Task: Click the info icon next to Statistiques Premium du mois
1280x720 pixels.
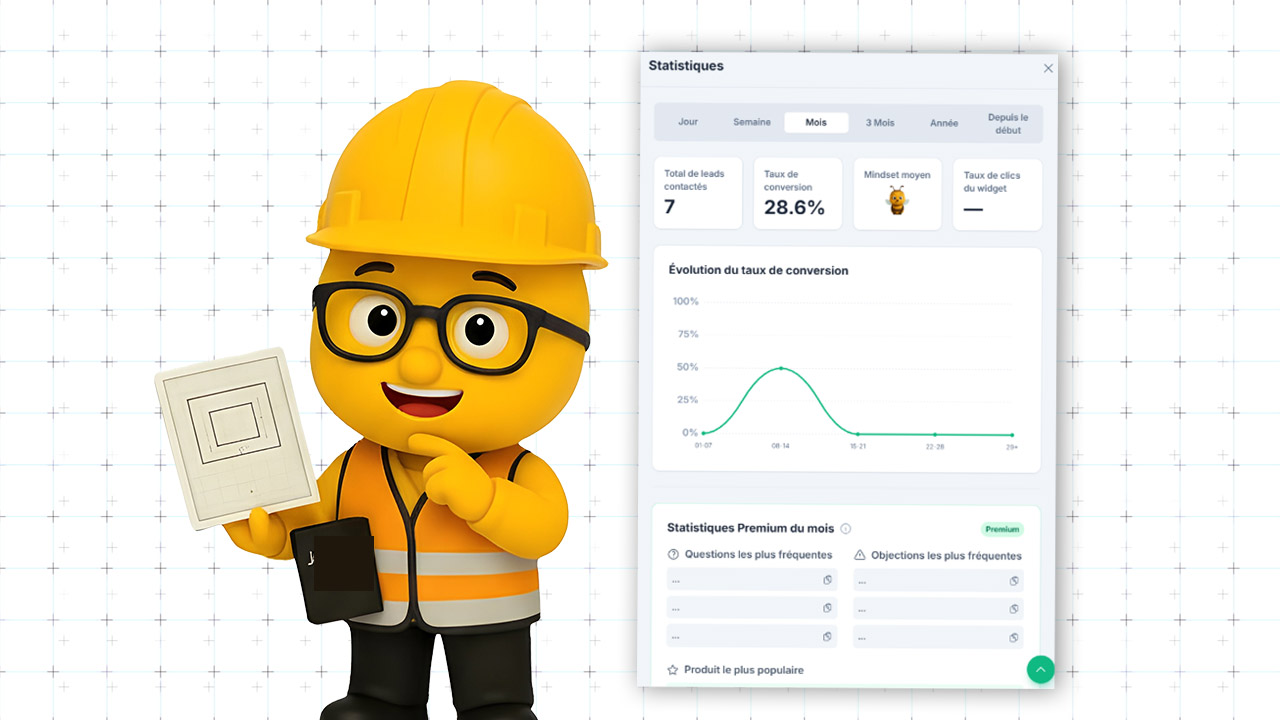Action: click(x=845, y=529)
